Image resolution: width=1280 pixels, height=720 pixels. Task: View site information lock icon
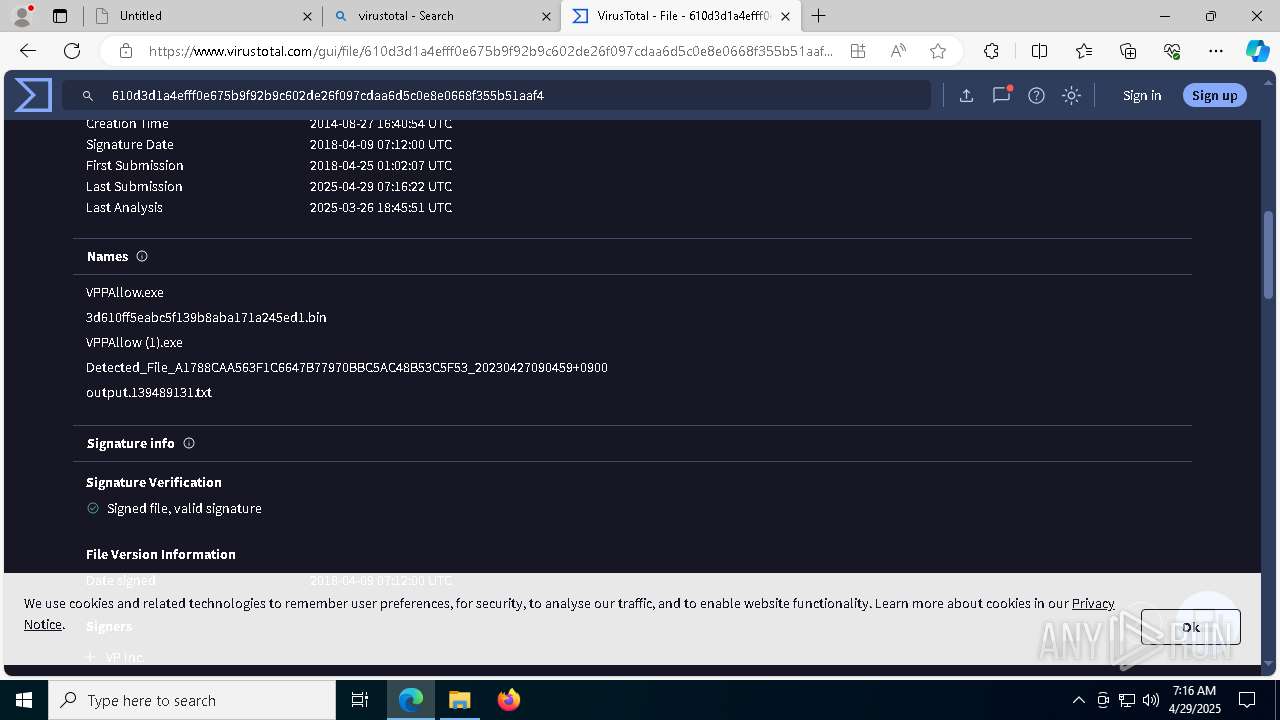click(x=126, y=51)
